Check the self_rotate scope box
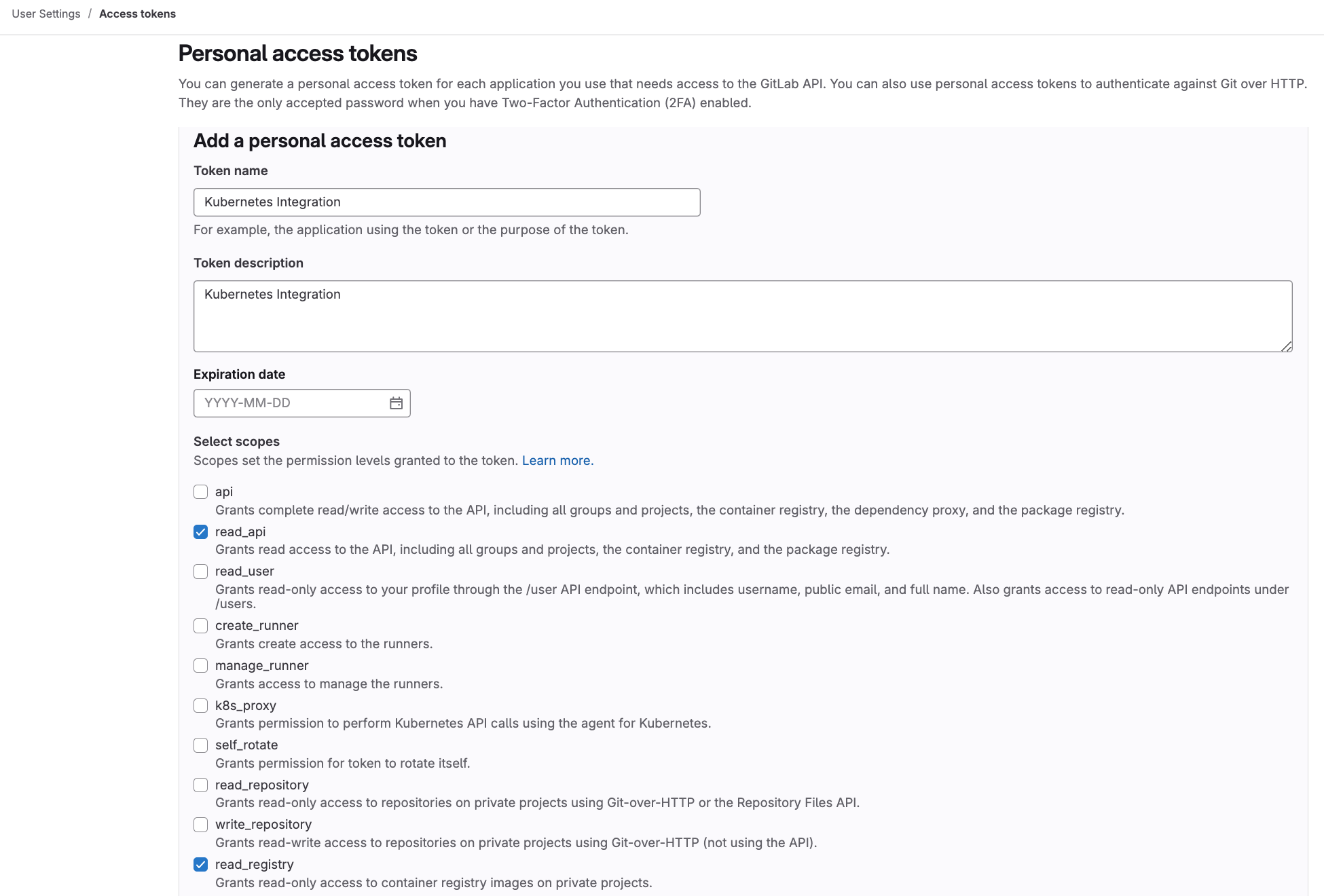This screenshot has height=896, width=1324. (x=200, y=745)
